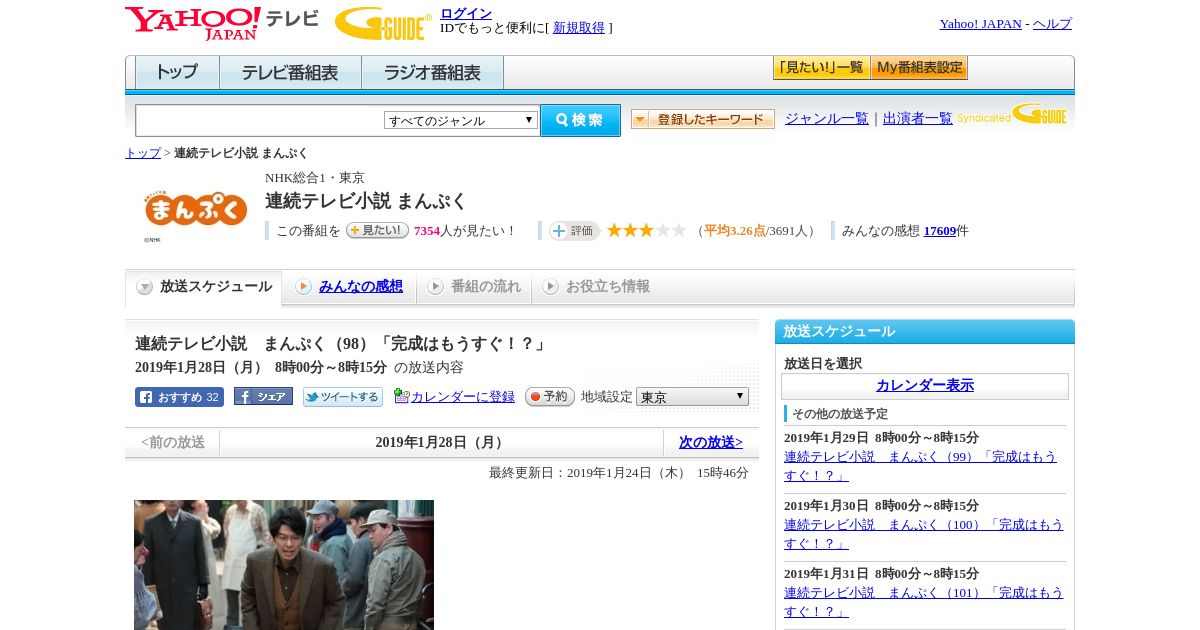Click the <前の放送 navigation
Screen dimensions: 1200x630
(173, 442)
